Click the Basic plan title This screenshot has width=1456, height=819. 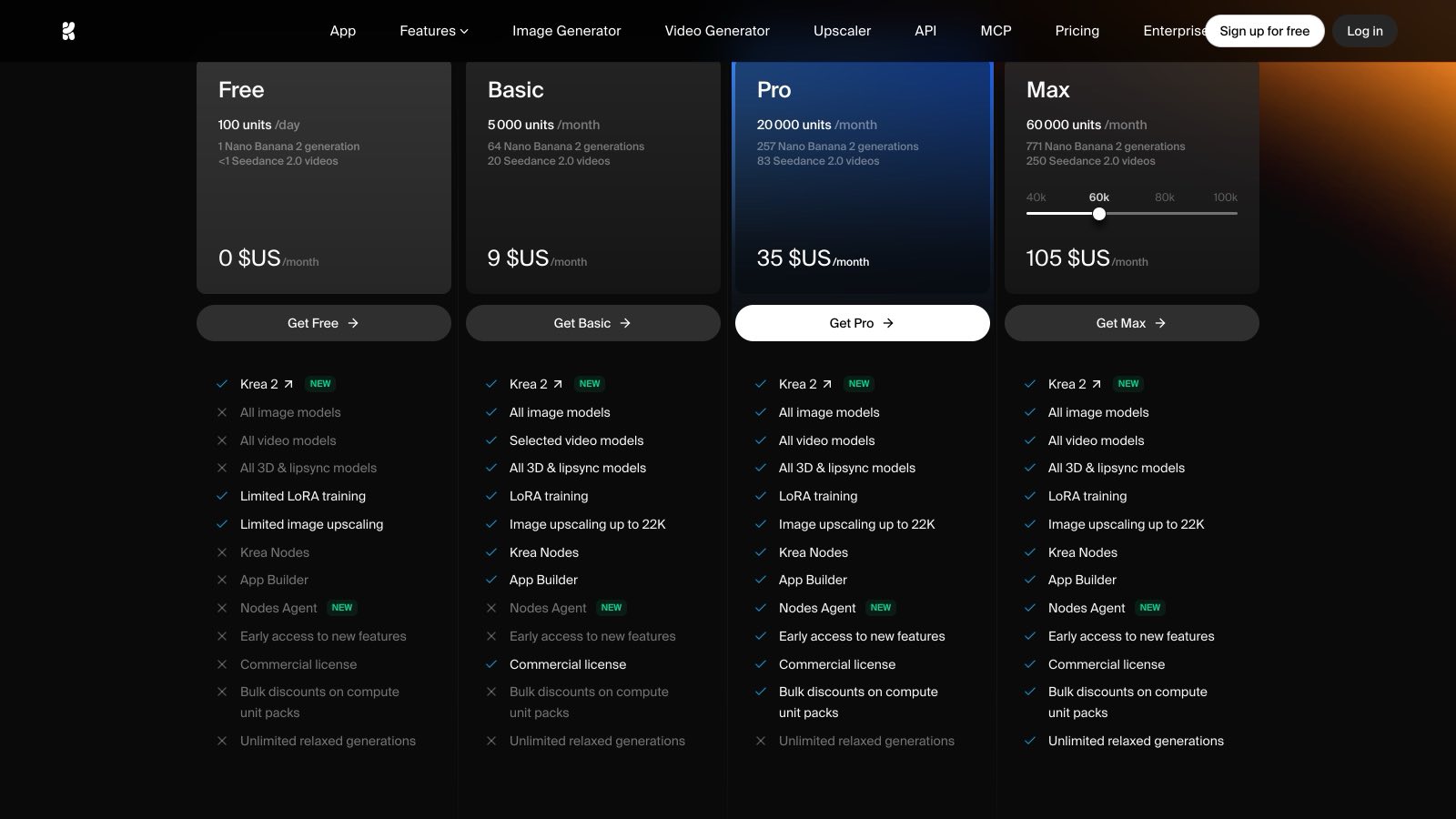[515, 90]
